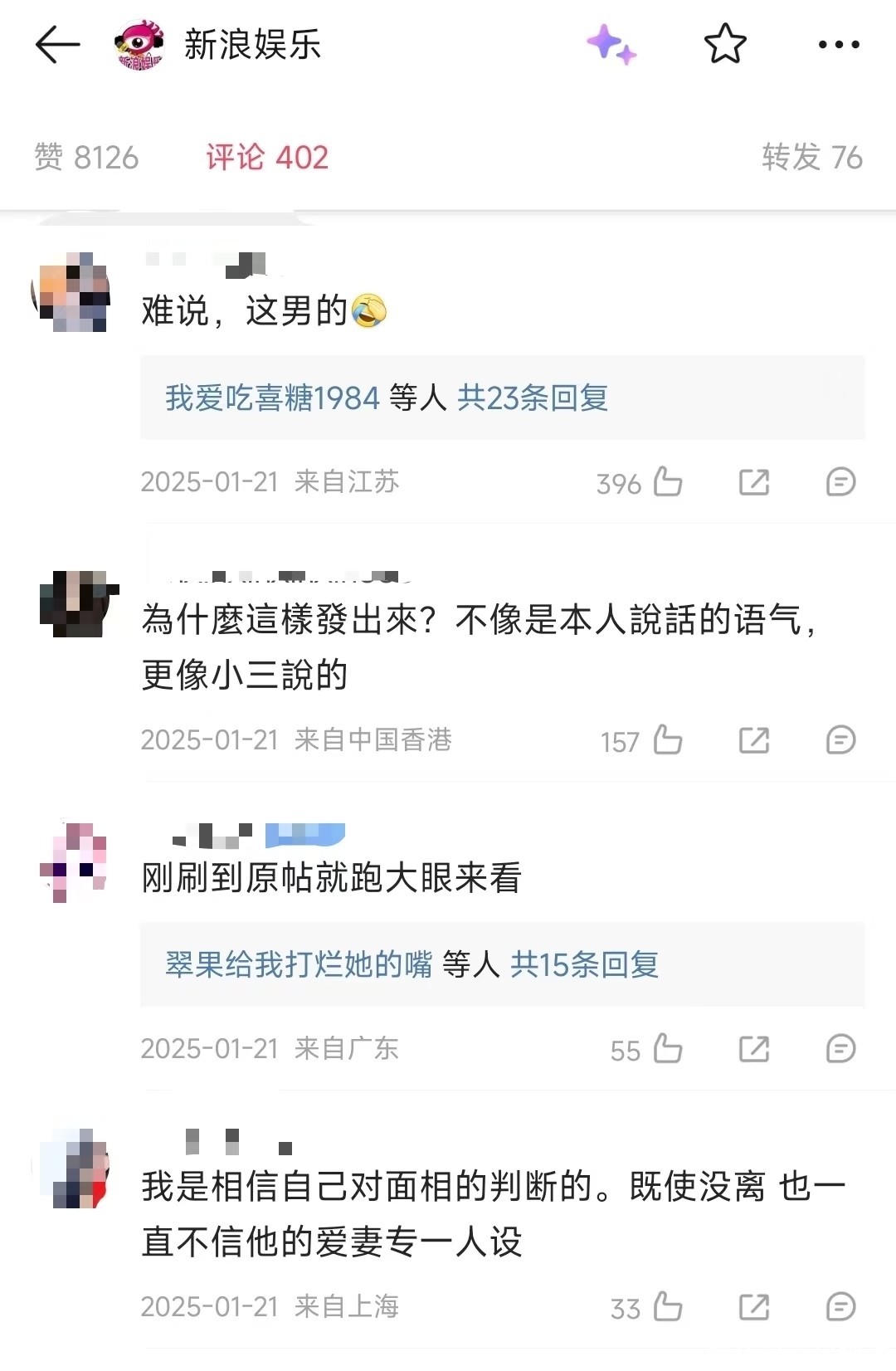Open the three-dot more options menu

[839, 45]
